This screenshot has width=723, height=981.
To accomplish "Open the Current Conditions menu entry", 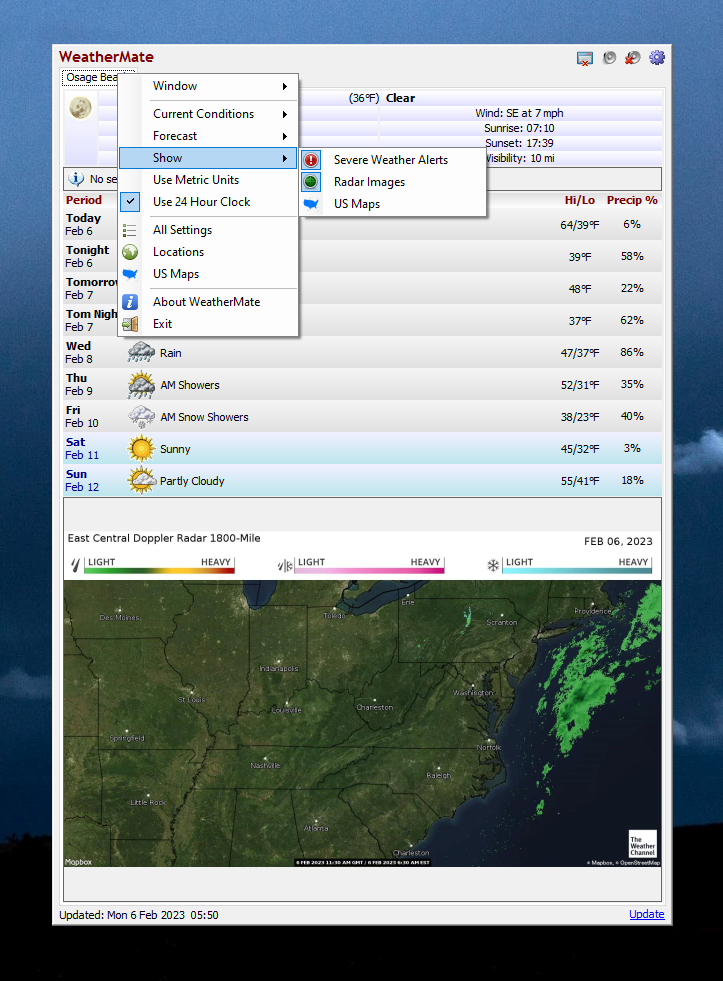I will 208,114.
